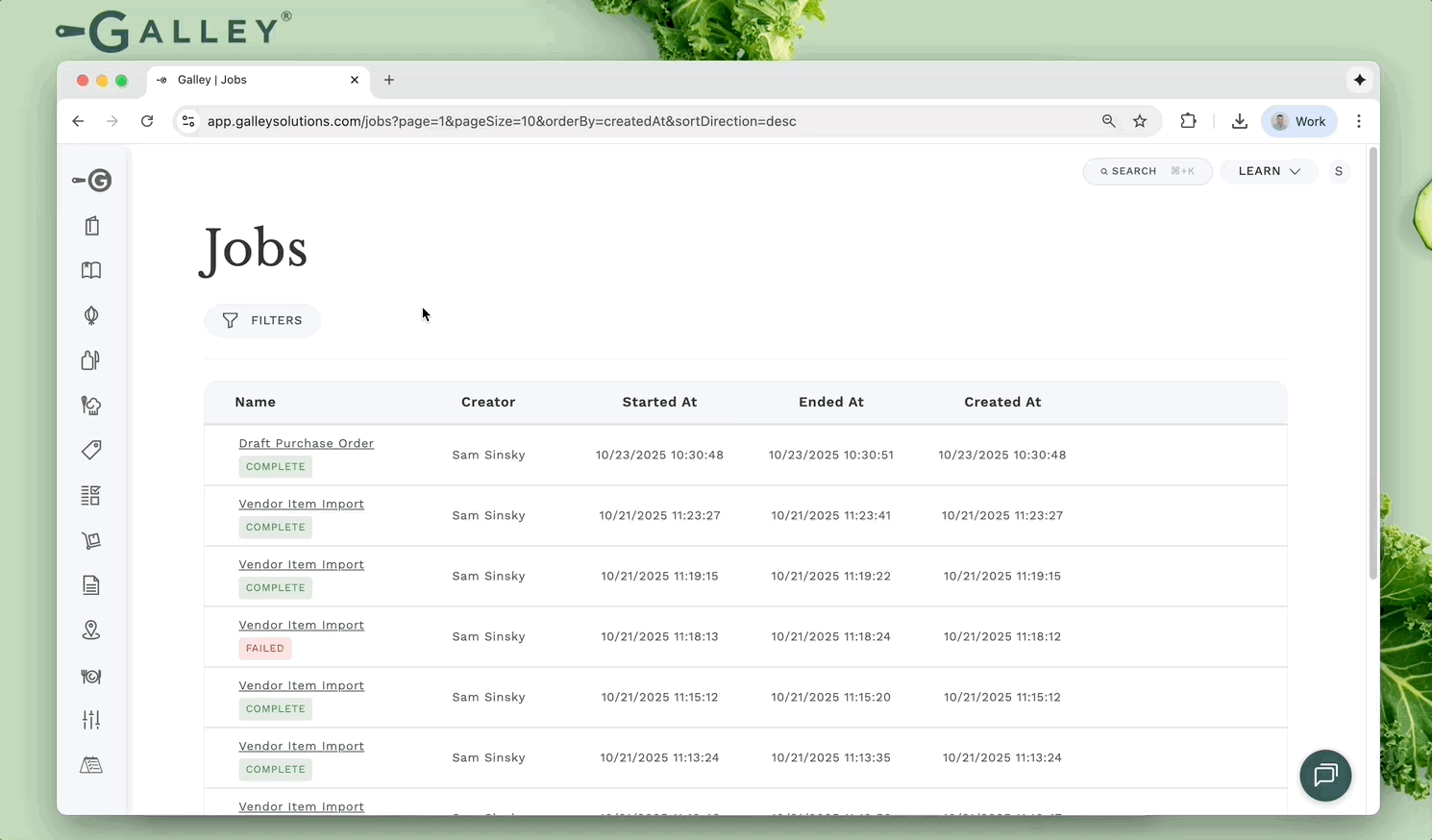
Task: Open a new browser tab
Action: point(389,80)
